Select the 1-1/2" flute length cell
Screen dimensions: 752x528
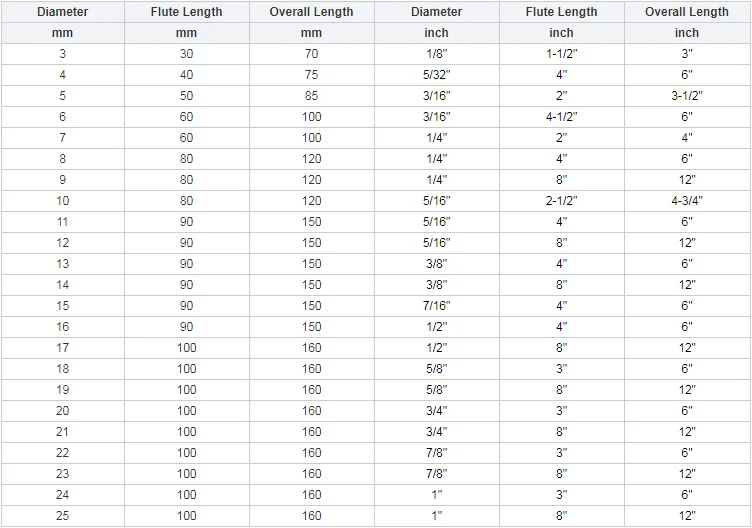click(562, 54)
